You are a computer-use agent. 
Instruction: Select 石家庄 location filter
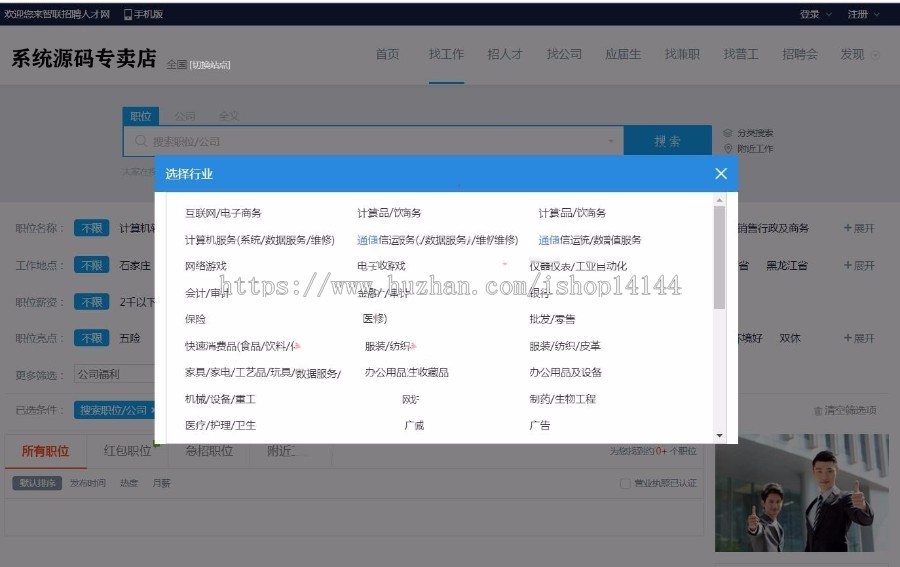pos(135,265)
